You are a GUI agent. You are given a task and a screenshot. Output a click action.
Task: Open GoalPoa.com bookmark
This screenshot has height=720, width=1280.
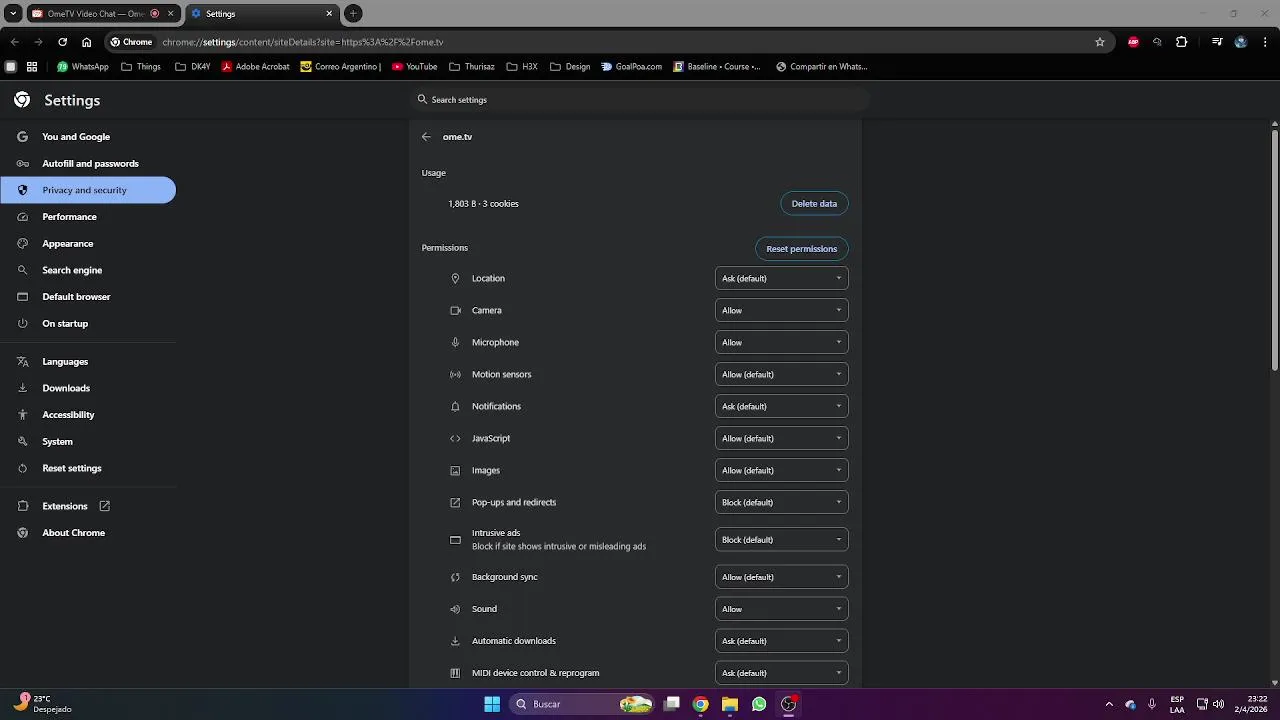click(x=632, y=67)
